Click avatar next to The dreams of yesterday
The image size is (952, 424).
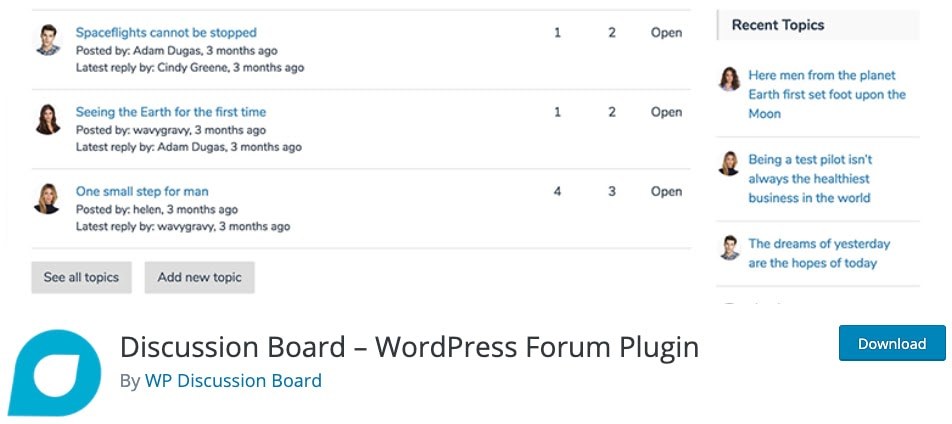pos(730,247)
